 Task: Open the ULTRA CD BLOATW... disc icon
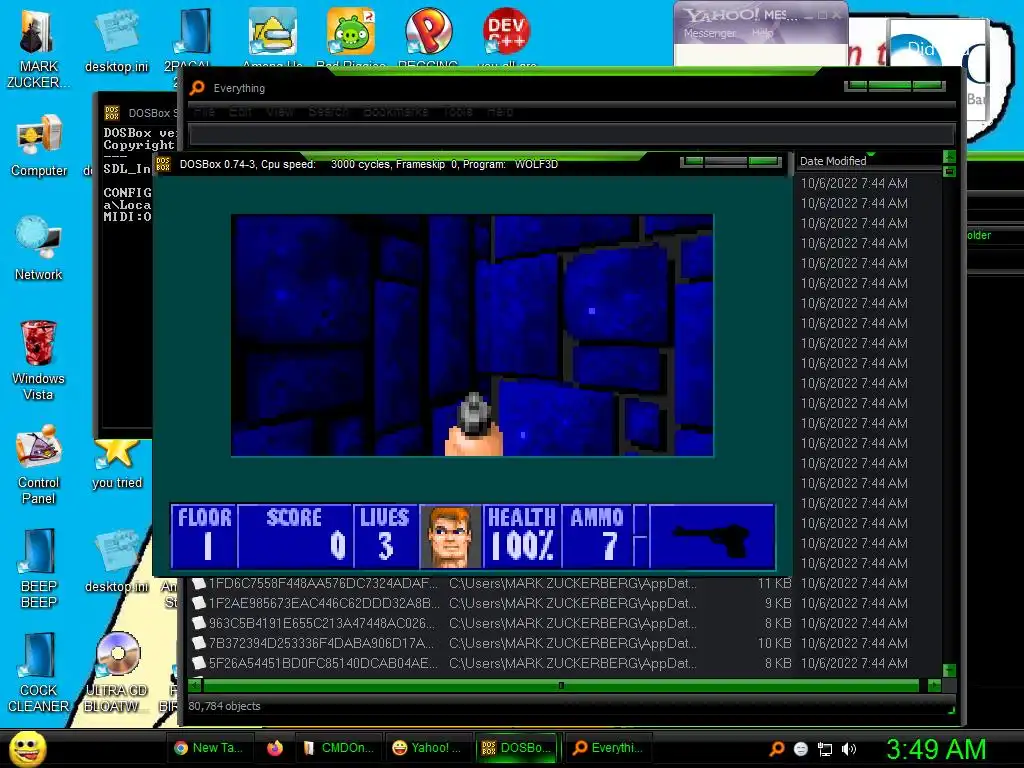click(x=116, y=673)
